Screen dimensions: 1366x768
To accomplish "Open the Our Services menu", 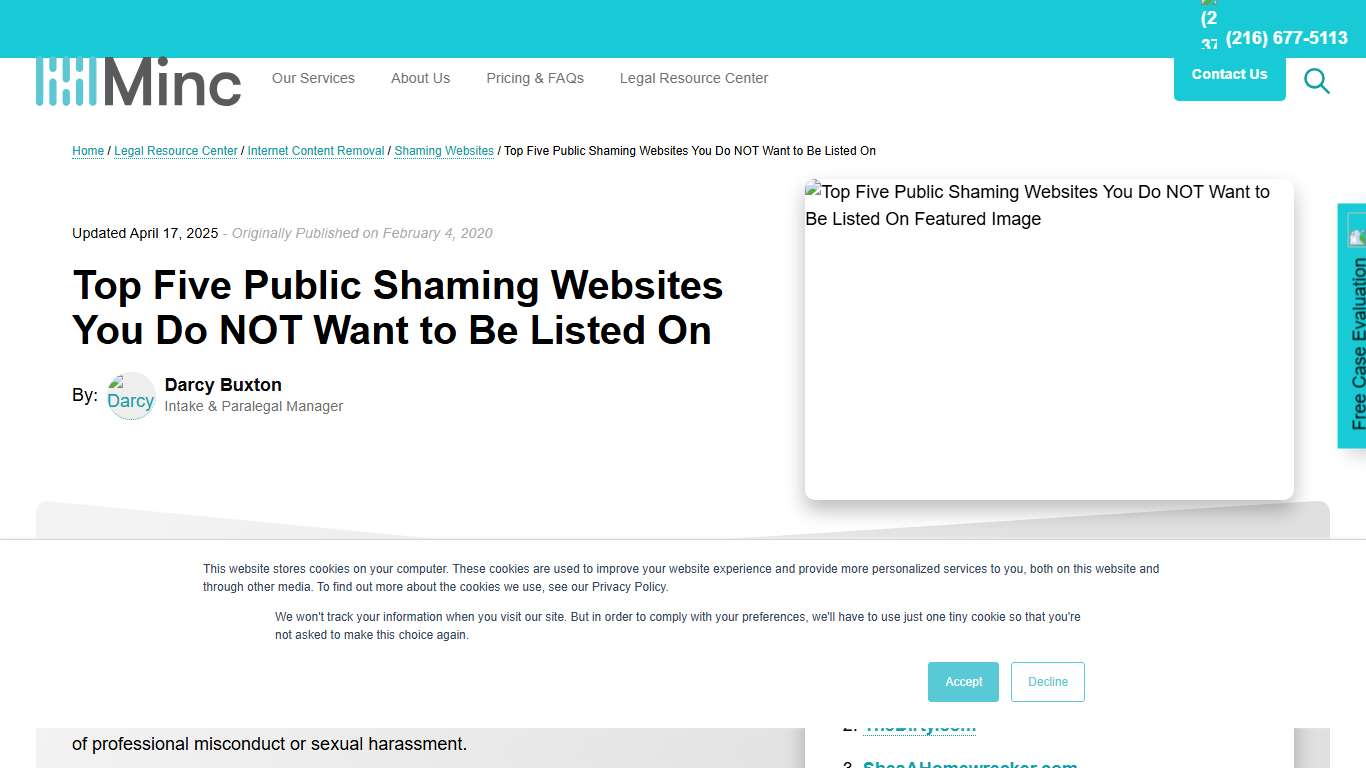I will (x=313, y=78).
